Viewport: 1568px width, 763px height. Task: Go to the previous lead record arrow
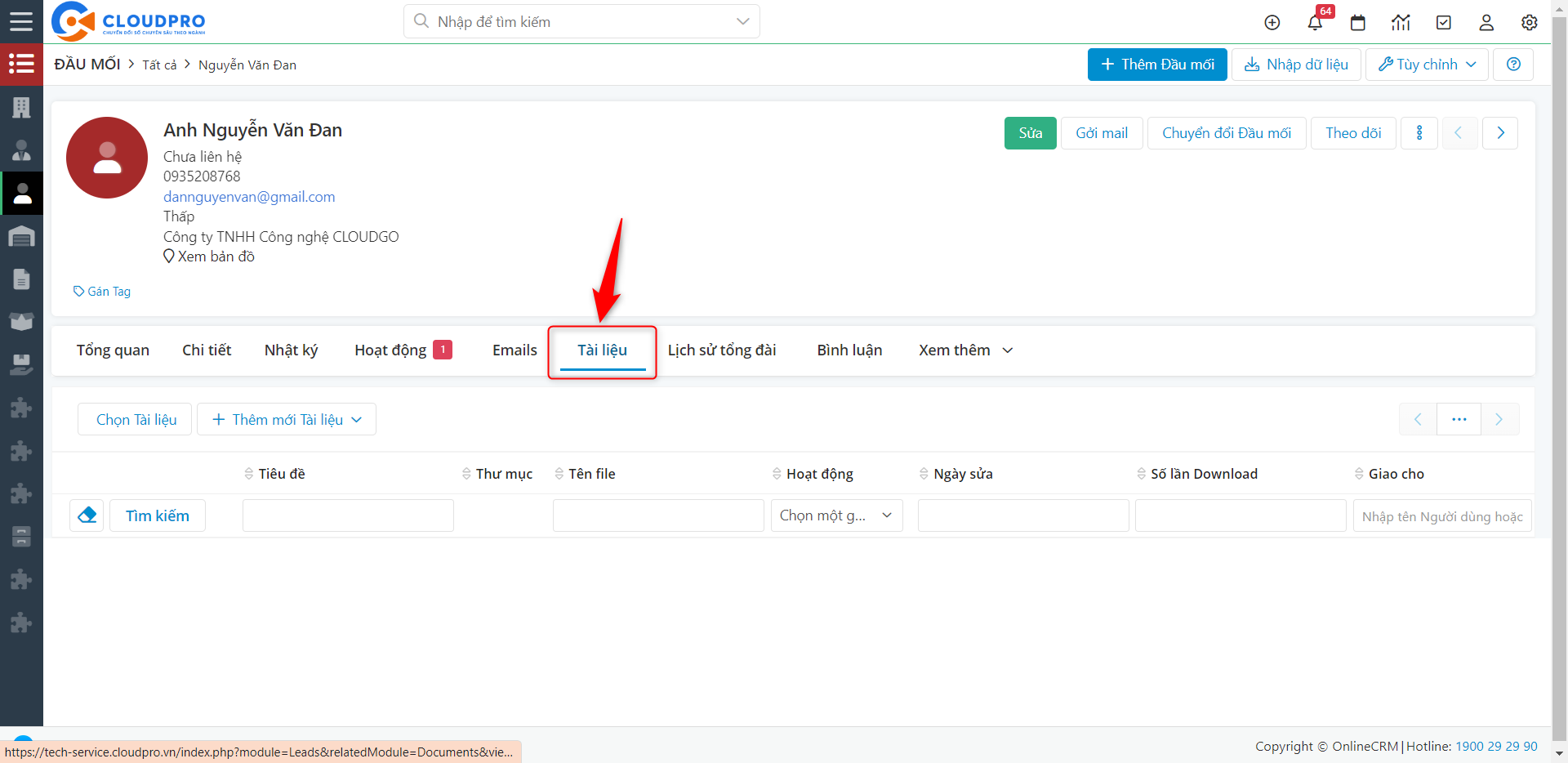1459,133
